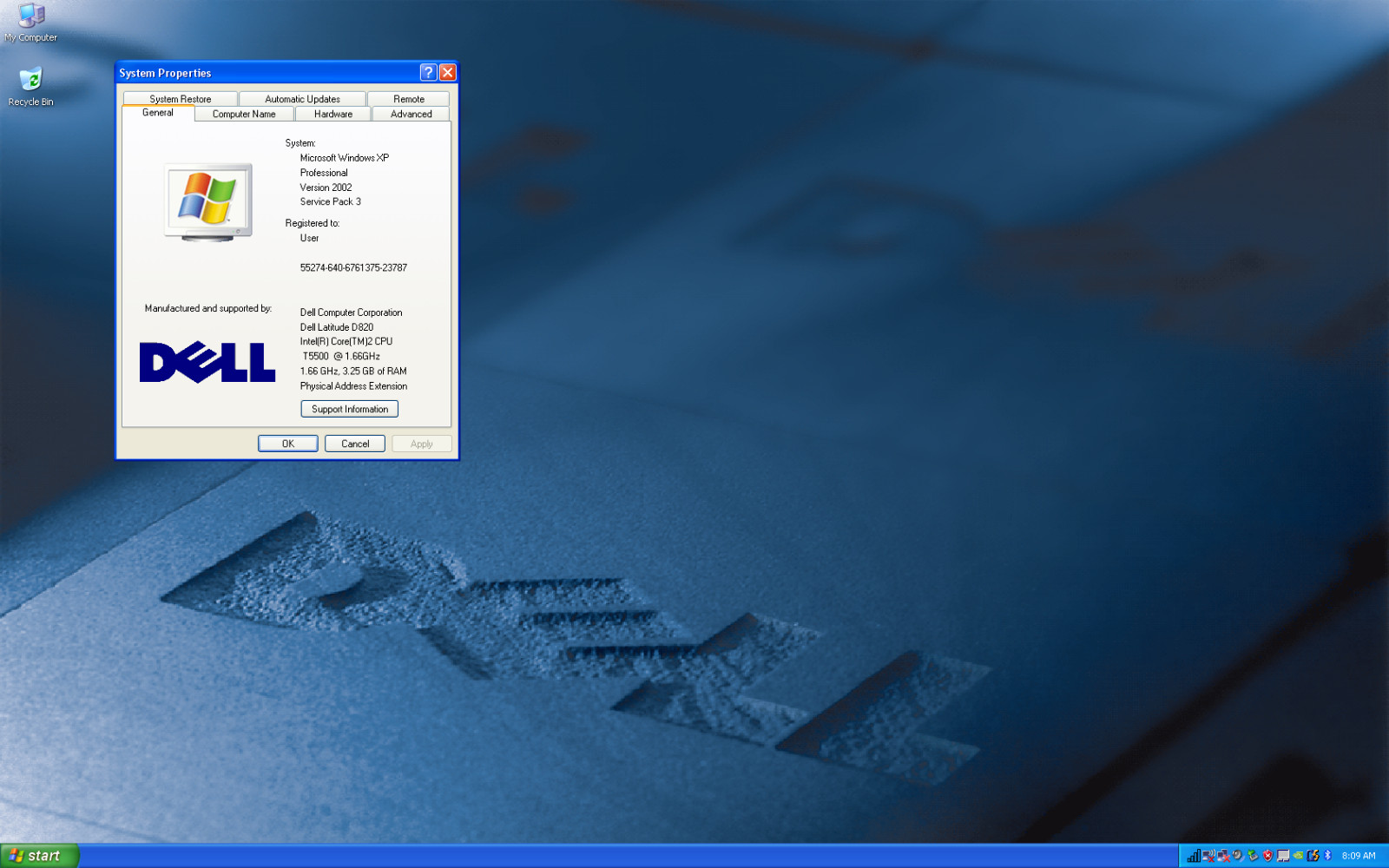
Task: Click Safely Remove Hardware tray icon
Action: 1253,856
